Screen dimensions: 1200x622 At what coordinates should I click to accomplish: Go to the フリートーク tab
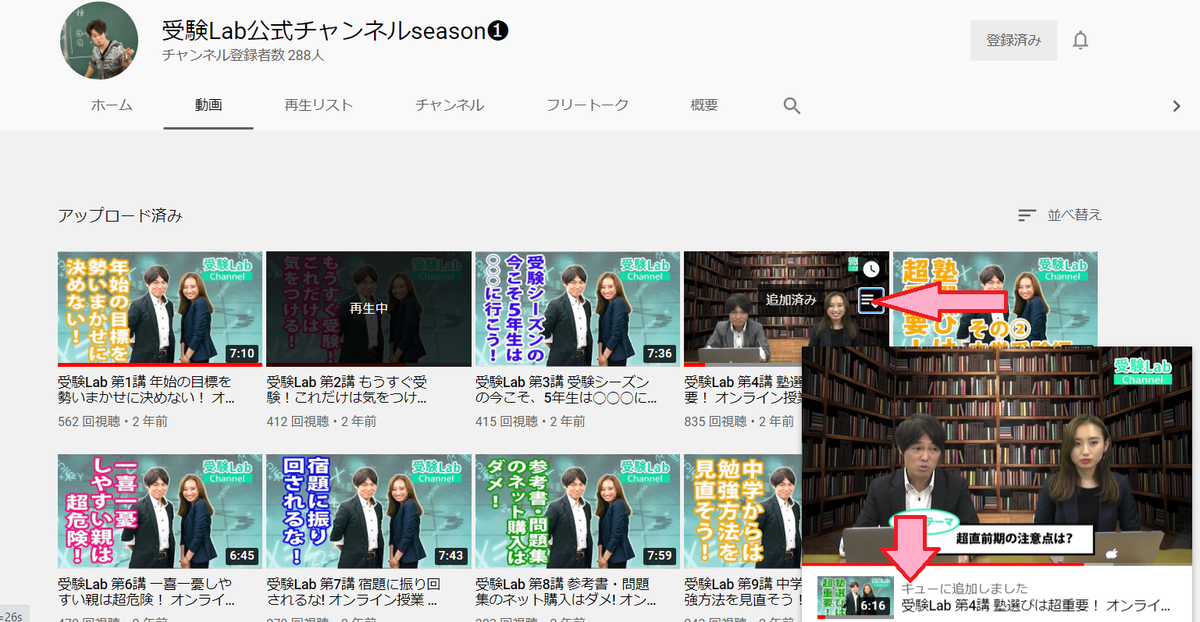click(588, 105)
